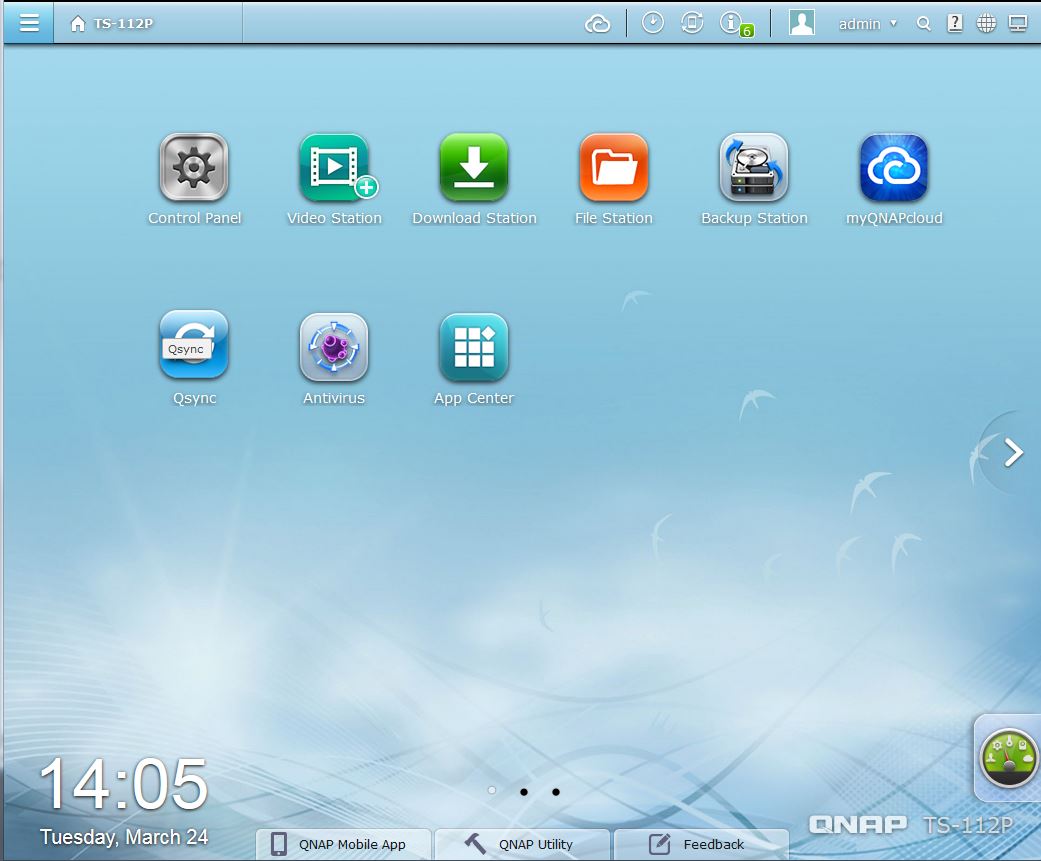1041x861 pixels.
Task: Expand the admin account dropdown
Action: 868,24
